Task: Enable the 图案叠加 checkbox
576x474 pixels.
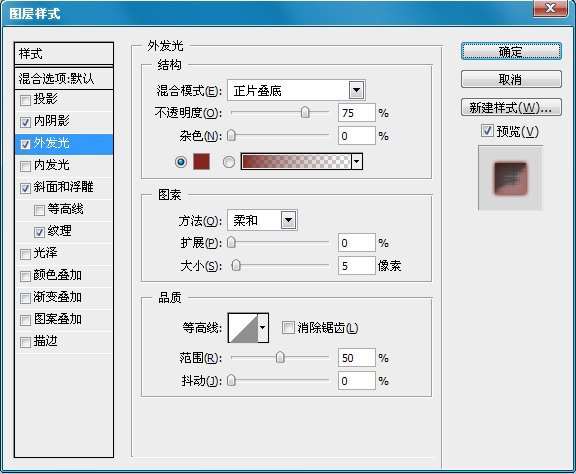Action: pos(25,320)
